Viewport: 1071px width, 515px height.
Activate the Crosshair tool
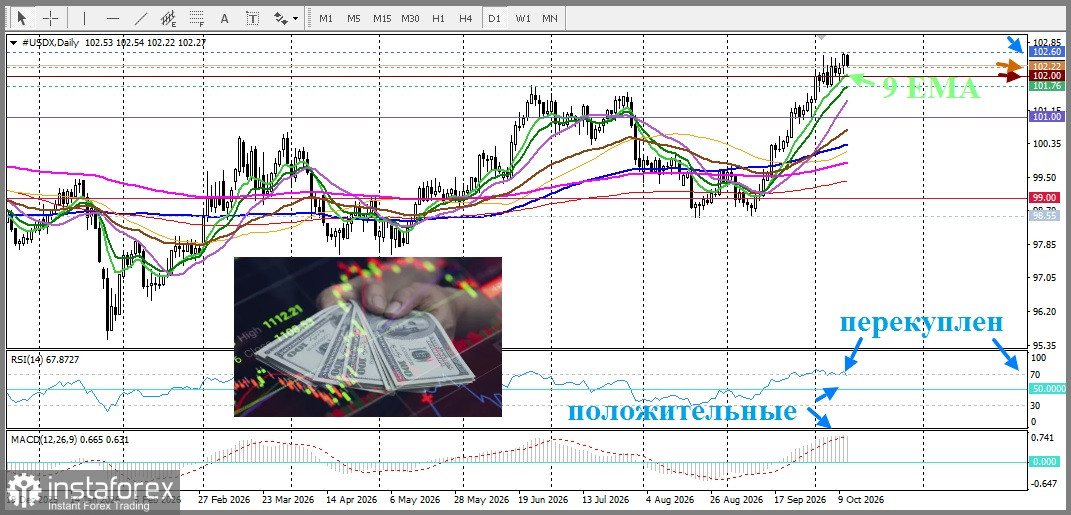coord(51,18)
